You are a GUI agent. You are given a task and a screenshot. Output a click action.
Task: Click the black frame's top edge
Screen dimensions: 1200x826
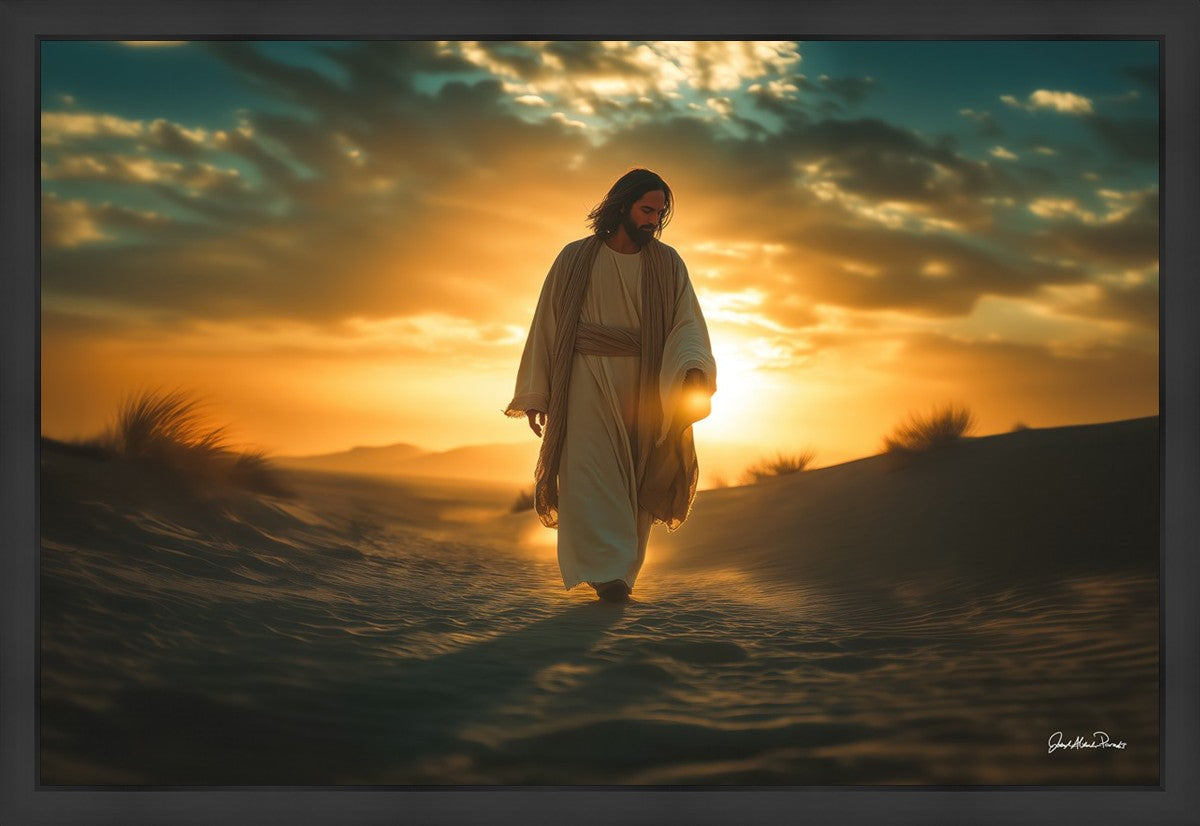pyautogui.click(x=600, y=18)
